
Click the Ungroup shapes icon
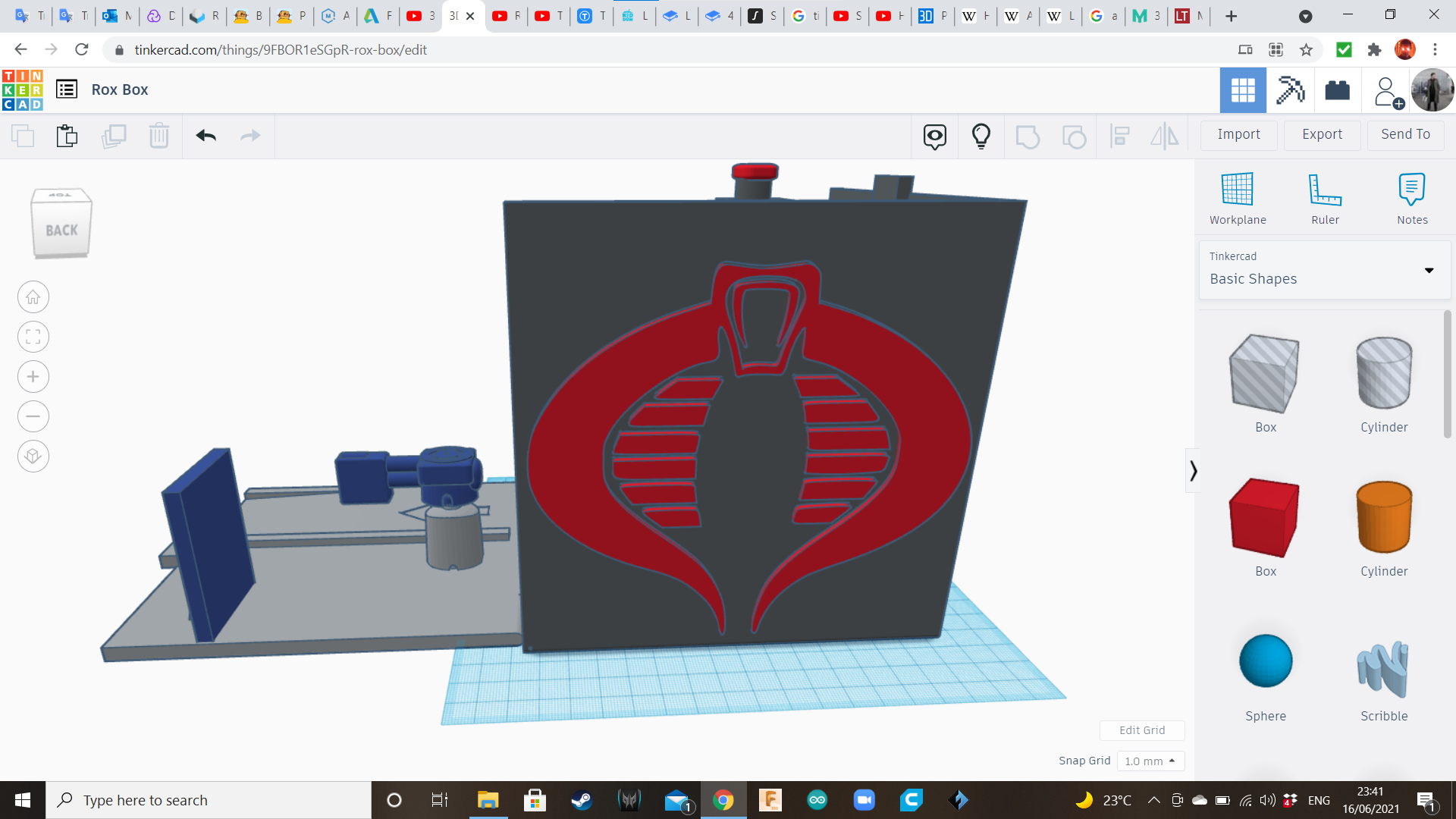[x=1074, y=136]
